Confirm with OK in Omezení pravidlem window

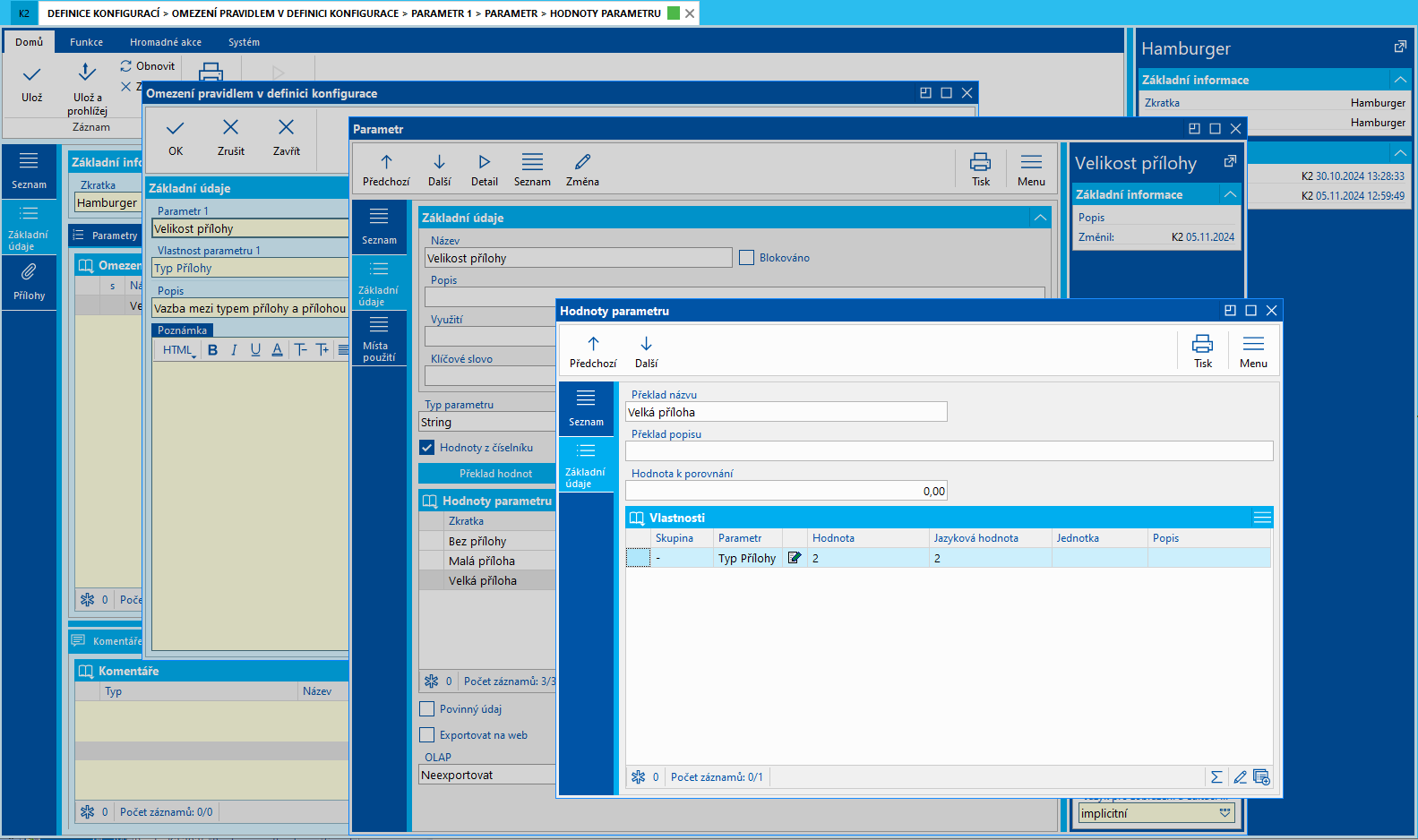coord(176,138)
